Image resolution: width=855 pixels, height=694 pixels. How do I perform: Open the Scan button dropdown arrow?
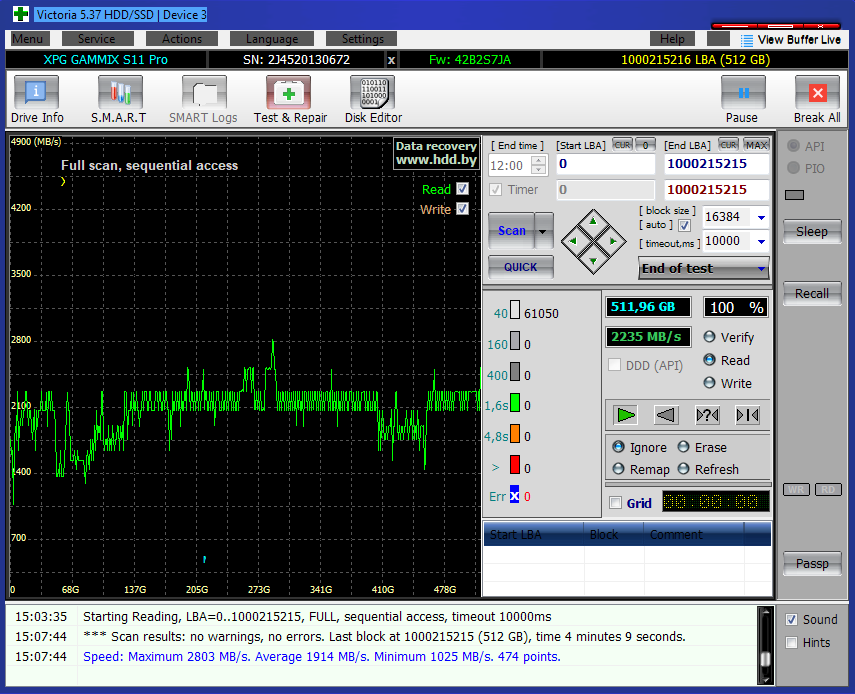pos(544,231)
